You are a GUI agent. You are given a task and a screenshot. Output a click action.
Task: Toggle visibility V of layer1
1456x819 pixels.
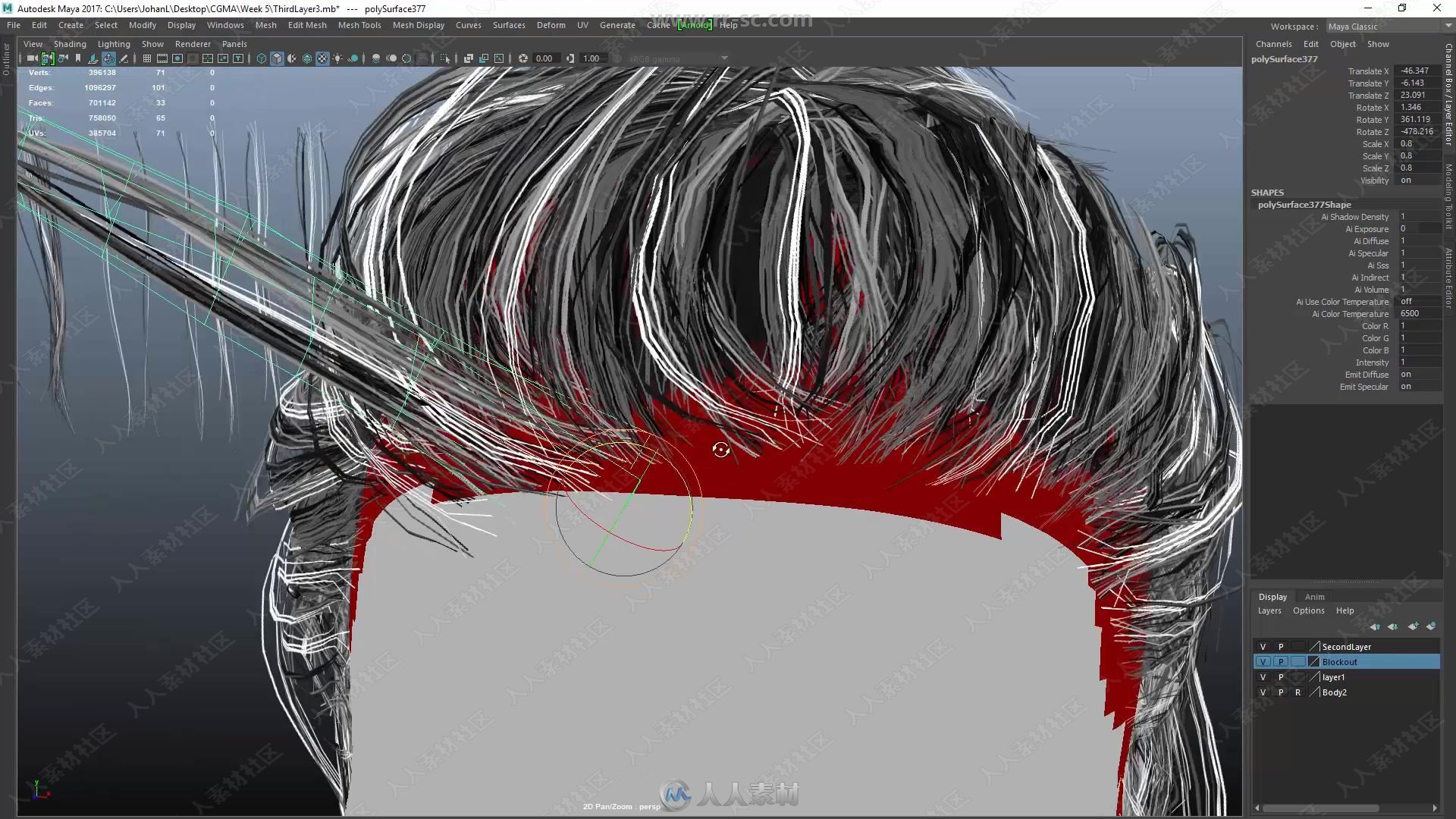click(1263, 677)
